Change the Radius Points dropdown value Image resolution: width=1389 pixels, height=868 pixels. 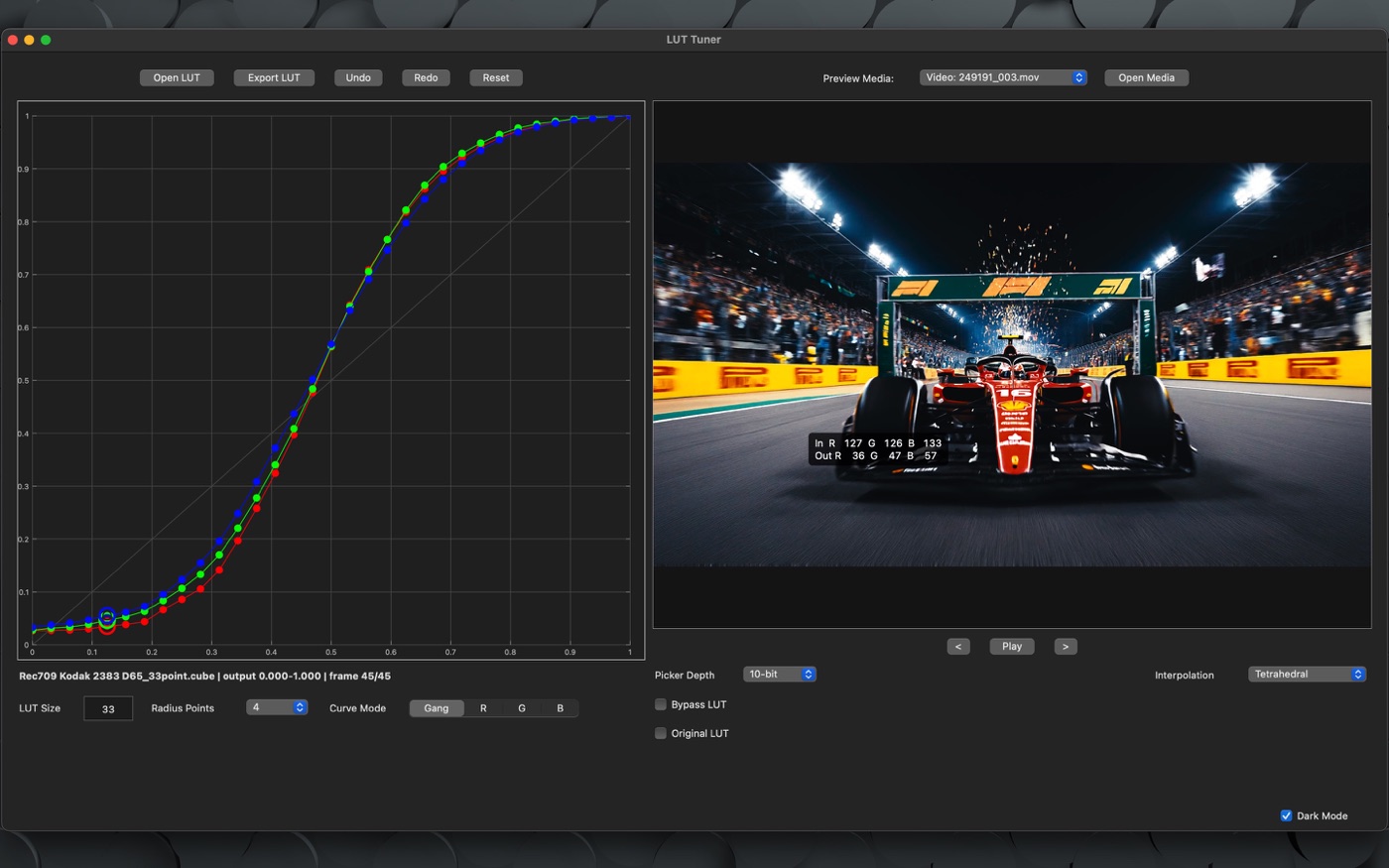pos(277,707)
